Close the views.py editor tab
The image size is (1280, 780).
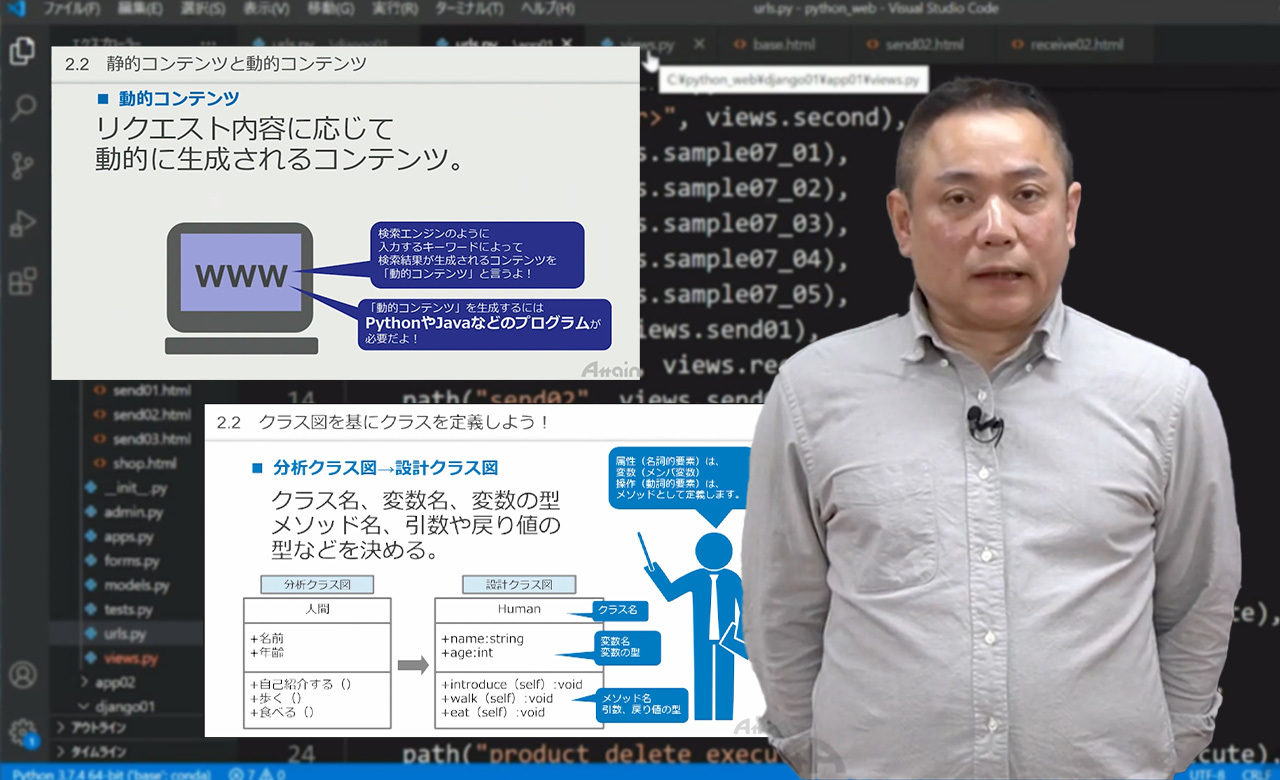699,45
